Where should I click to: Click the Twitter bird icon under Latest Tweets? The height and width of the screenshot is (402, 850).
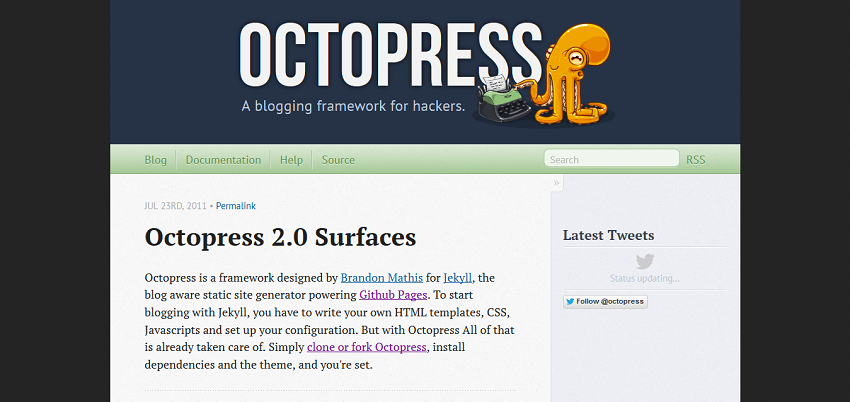click(645, 262)
